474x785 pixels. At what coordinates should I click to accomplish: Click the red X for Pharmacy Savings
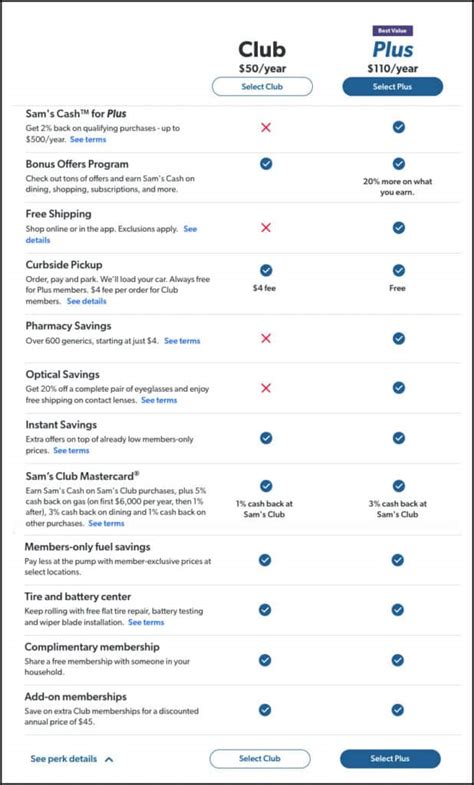point(266,338)
